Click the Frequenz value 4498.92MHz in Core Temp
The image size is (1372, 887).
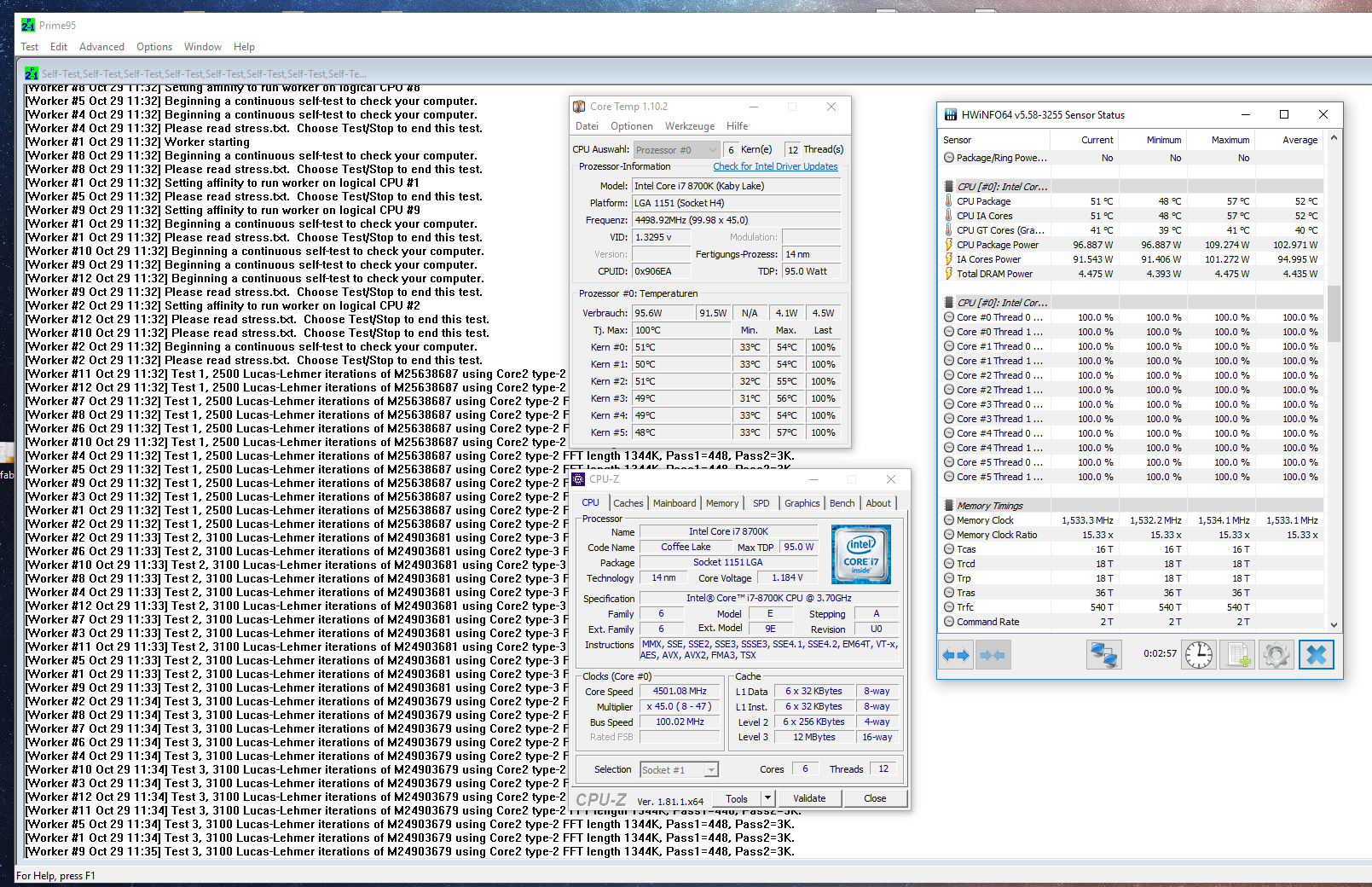(736, 220)
